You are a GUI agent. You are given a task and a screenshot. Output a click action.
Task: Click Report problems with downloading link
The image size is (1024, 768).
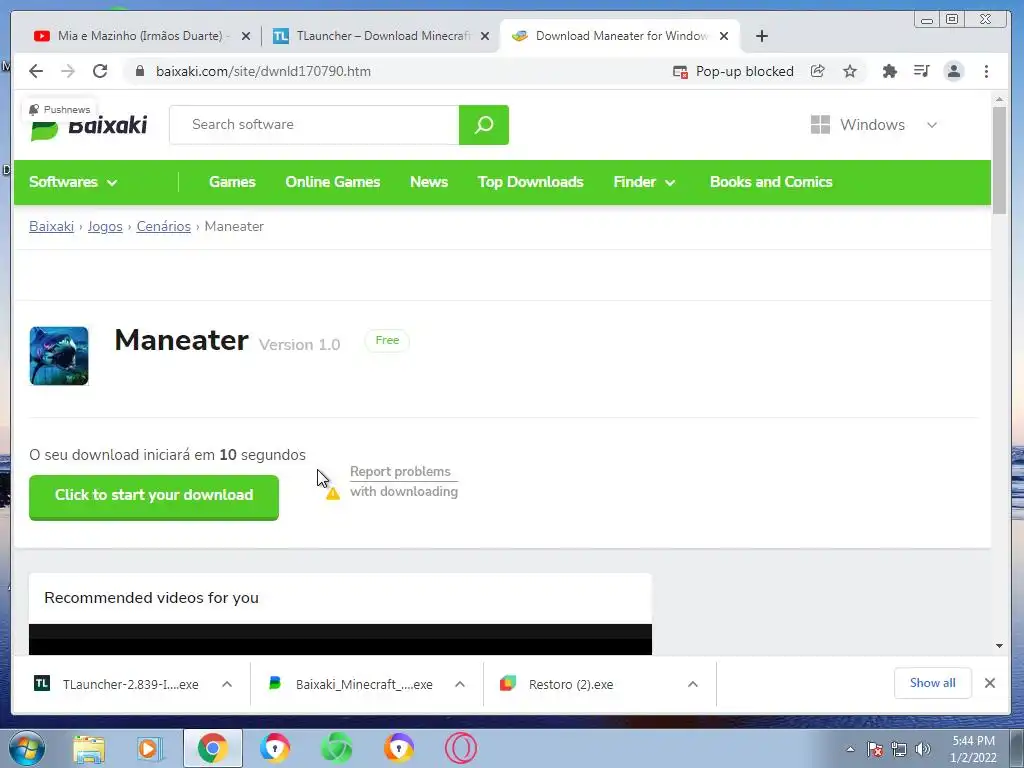[404, 481]
